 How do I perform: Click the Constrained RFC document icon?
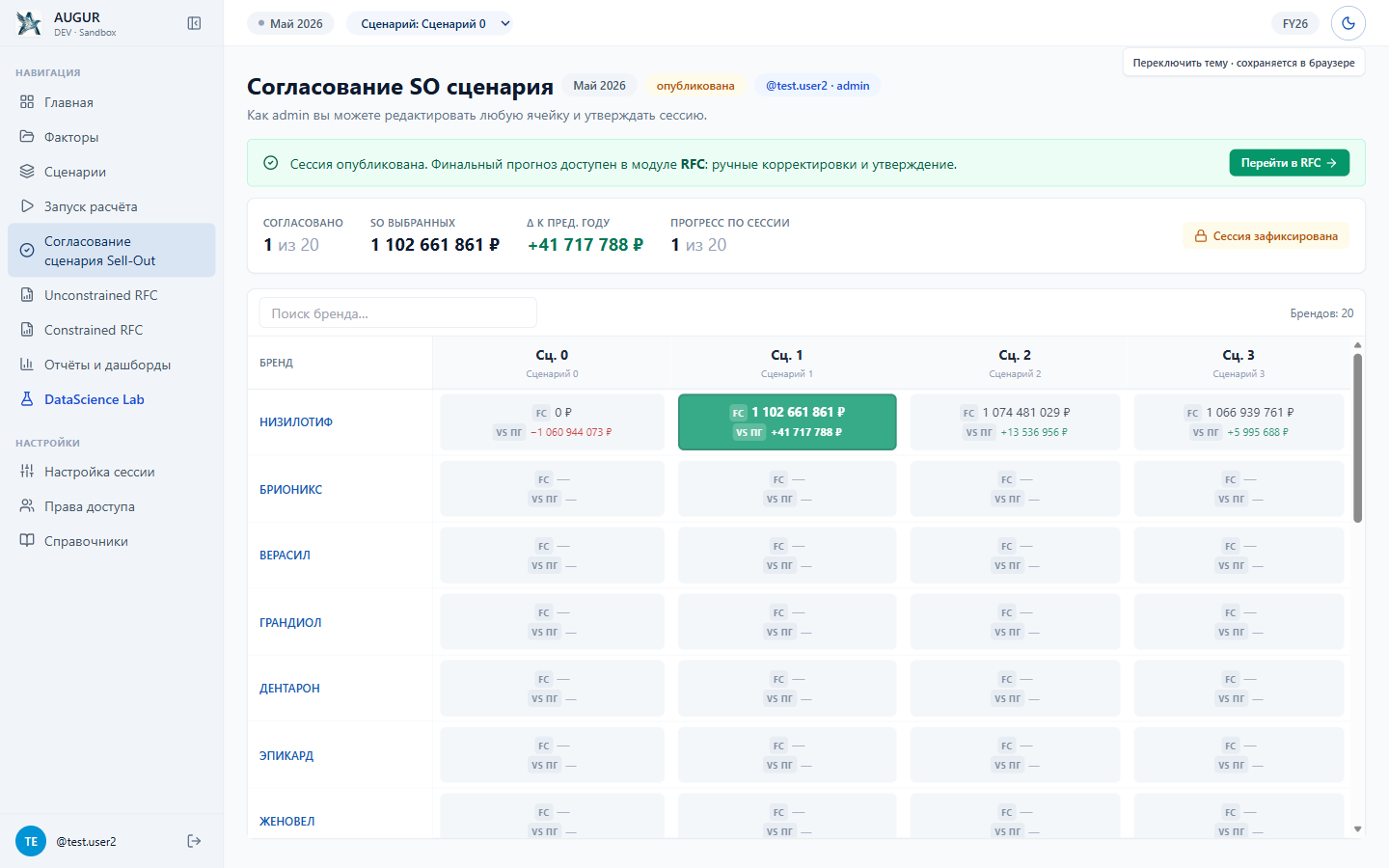tap(27, 330)
